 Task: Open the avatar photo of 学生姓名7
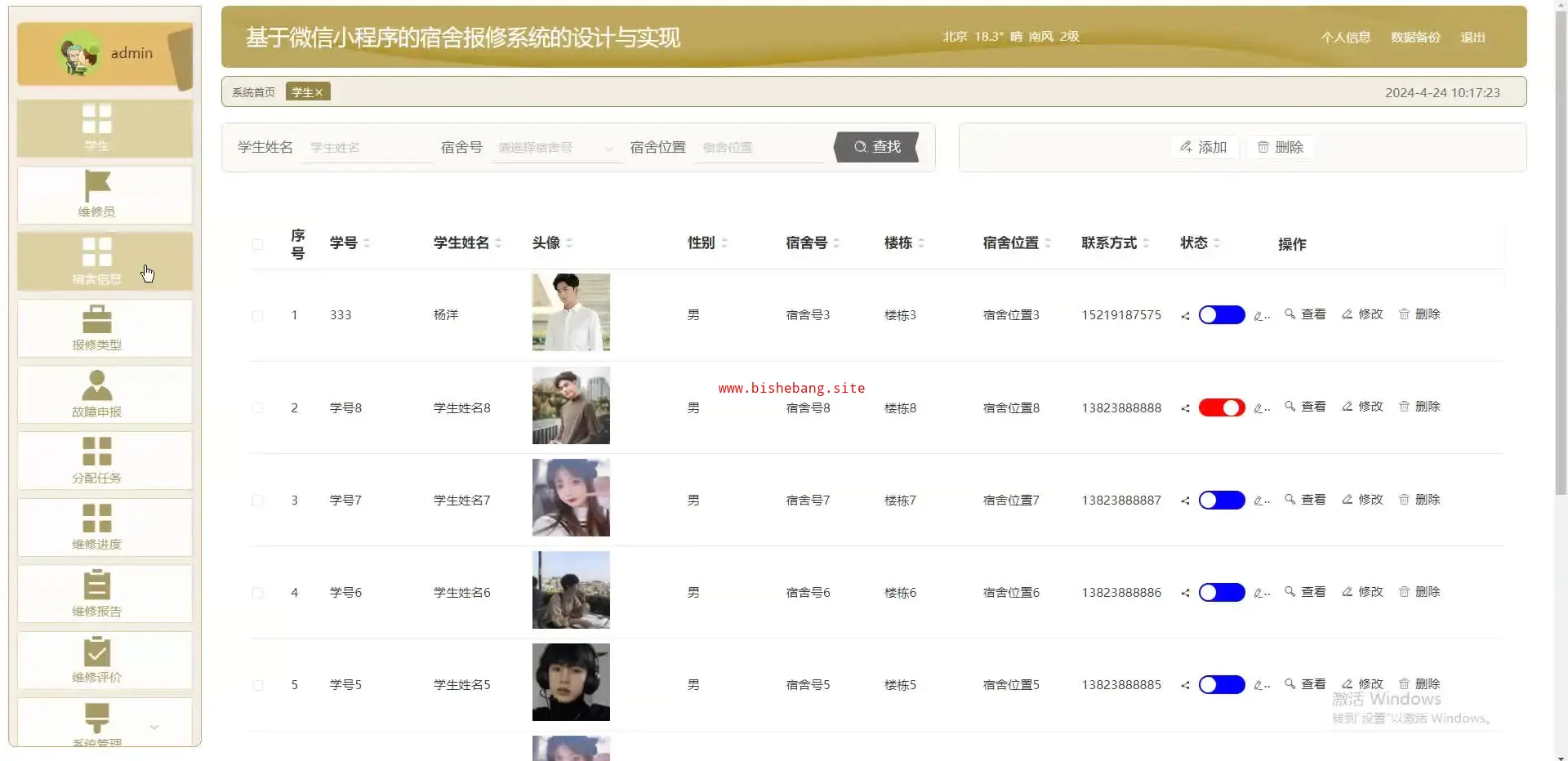pos(571,497)
